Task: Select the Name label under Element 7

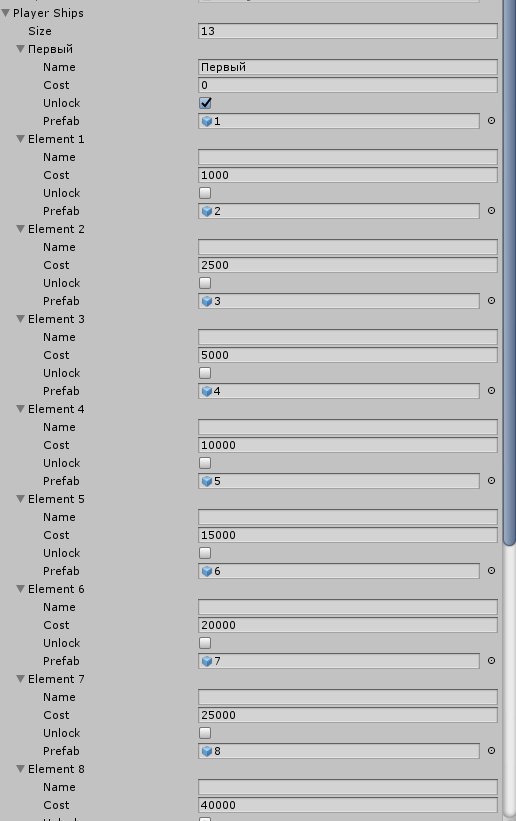Action: click(59, 697)
